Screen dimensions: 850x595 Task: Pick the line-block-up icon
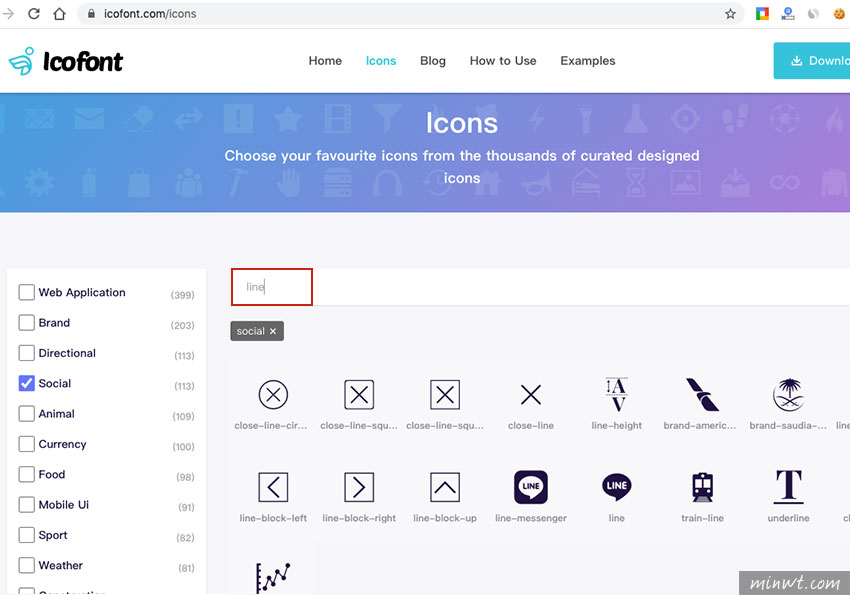(445, 487)
